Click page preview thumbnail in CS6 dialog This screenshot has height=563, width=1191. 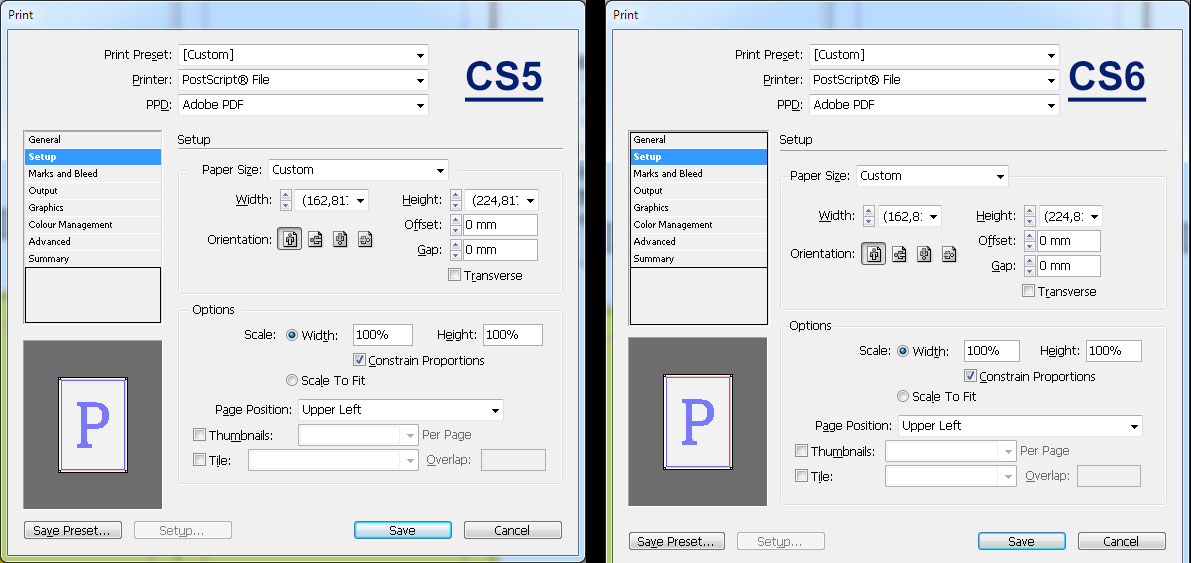pos(697,422)
